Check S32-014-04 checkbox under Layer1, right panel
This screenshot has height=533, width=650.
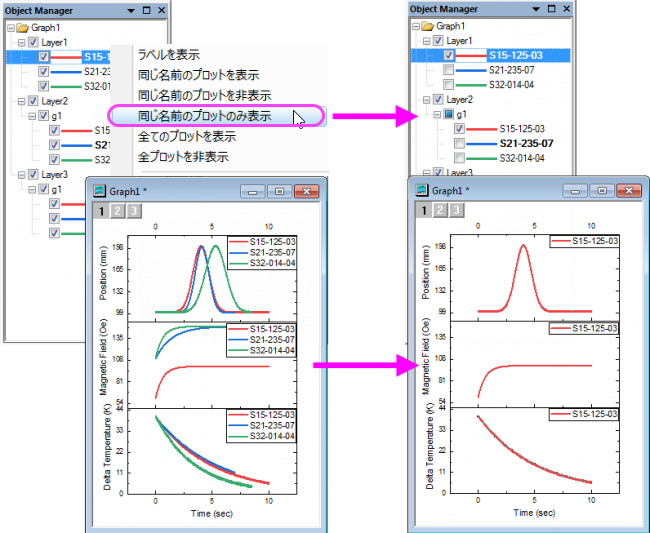(x=449, y=85)
